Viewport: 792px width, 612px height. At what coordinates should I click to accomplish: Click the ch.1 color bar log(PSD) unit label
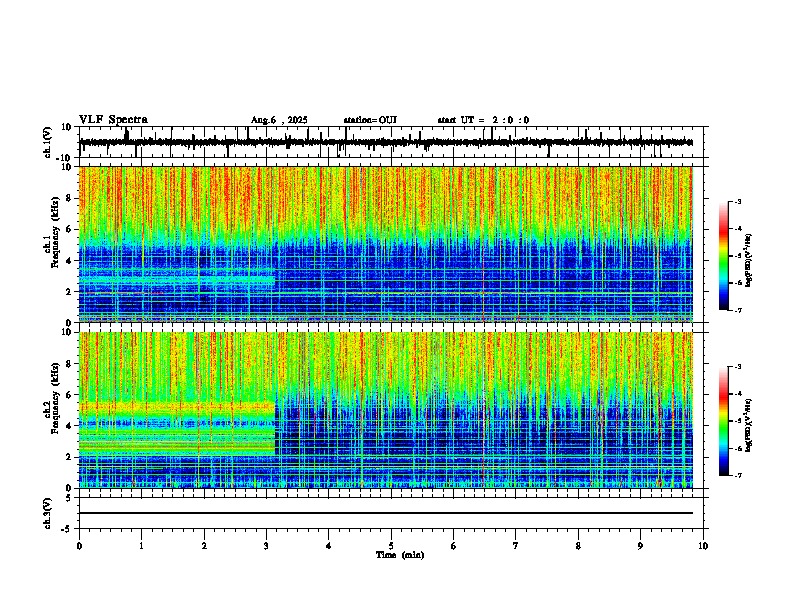(749, 260)
